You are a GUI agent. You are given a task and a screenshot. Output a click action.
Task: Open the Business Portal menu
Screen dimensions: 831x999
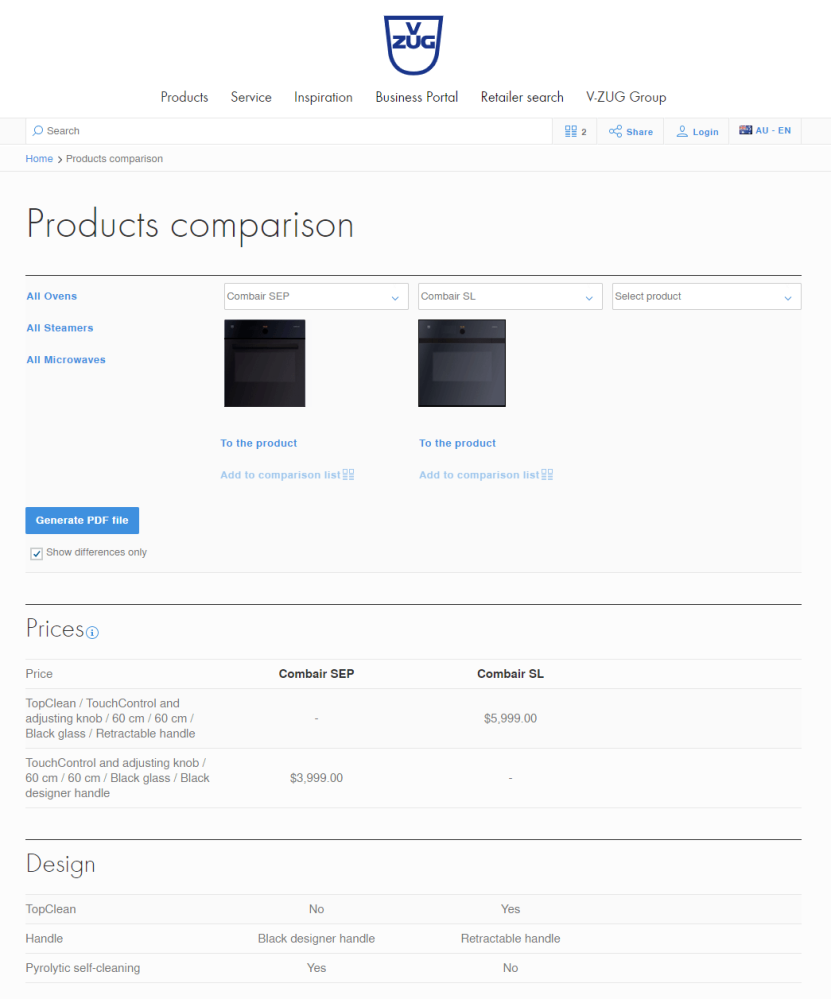tap(417, 97)
